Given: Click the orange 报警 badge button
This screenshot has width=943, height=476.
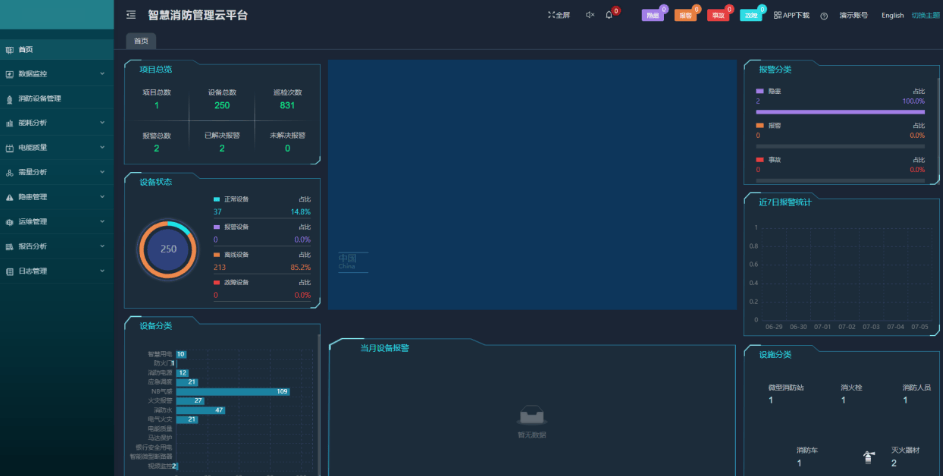Looking at the screenshot, I should tap(685, 15).
